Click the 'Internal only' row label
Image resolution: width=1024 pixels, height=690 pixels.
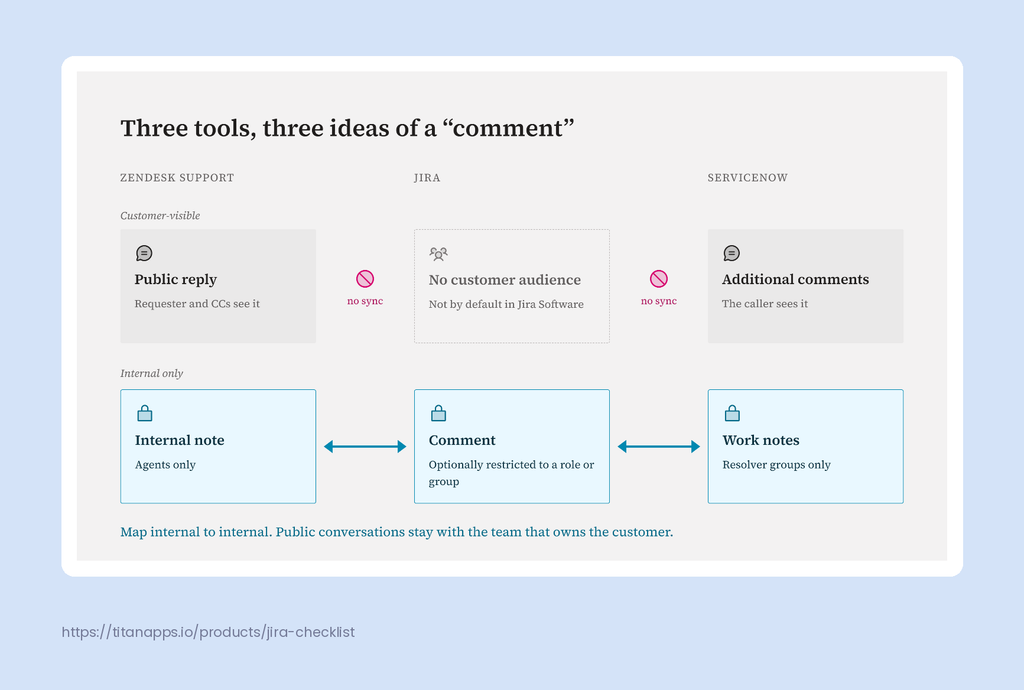pos(152,373)
